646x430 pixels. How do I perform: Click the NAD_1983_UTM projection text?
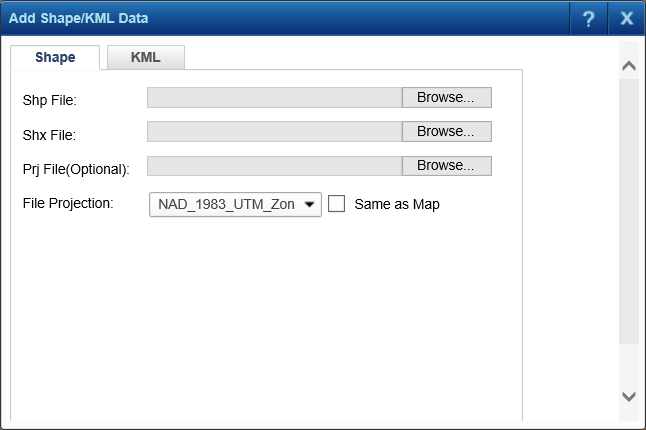pyautogui.click(x=226, y=205)
